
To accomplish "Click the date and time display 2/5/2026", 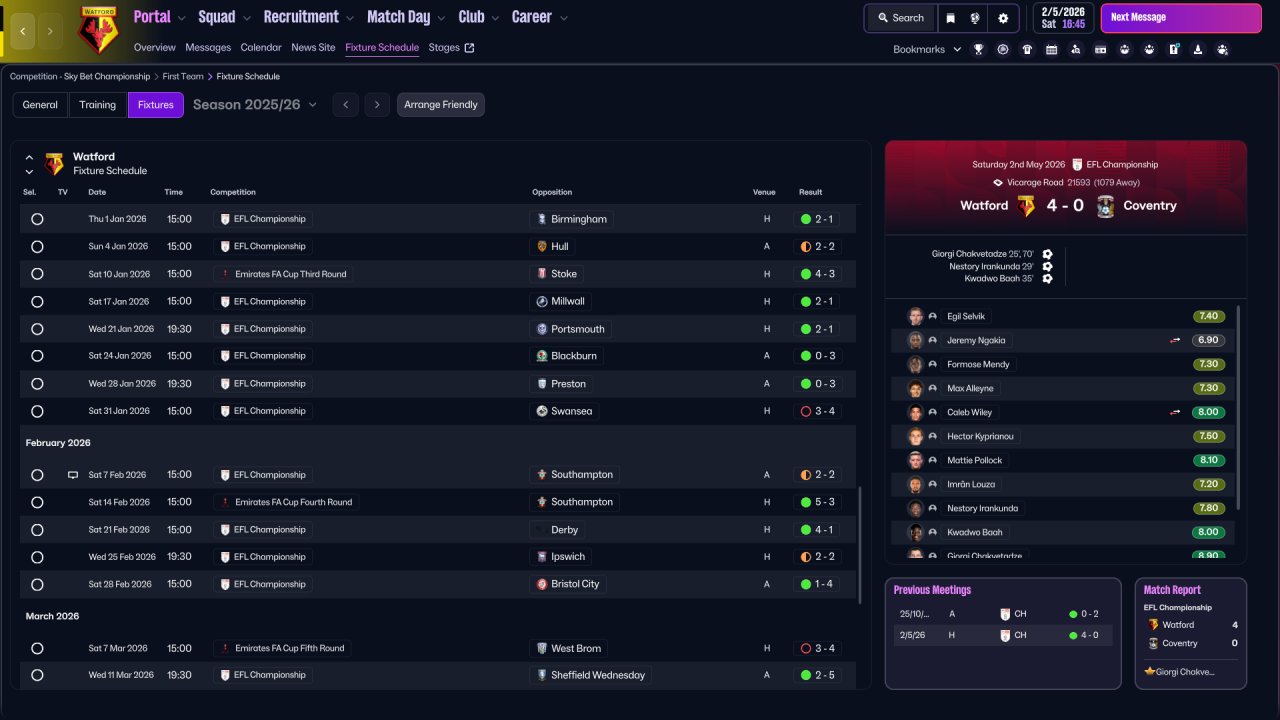I will pyautogui.click(x=1063, y=18).
